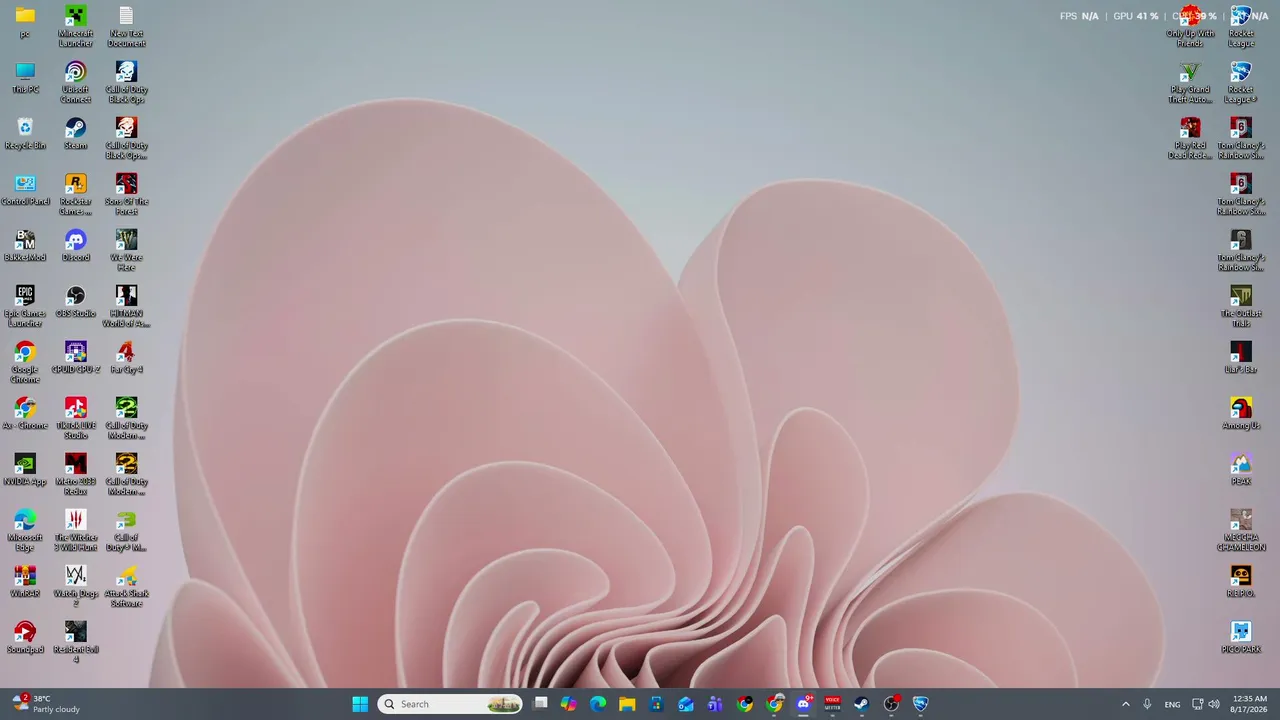The width and height of the screenshot is (1280, 720).
Task: Click the Play Grand Theft Auto shortcut
Action: click(1190, 82)
